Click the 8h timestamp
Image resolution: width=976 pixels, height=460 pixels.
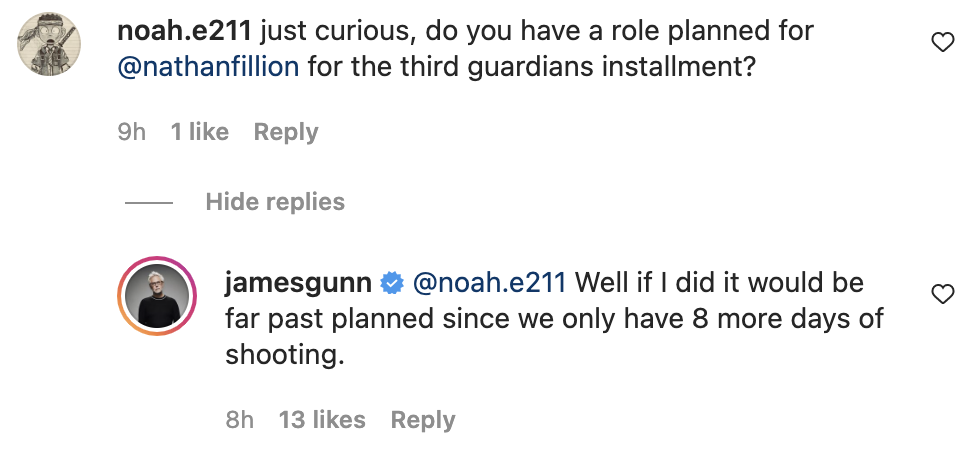[240, 420]
